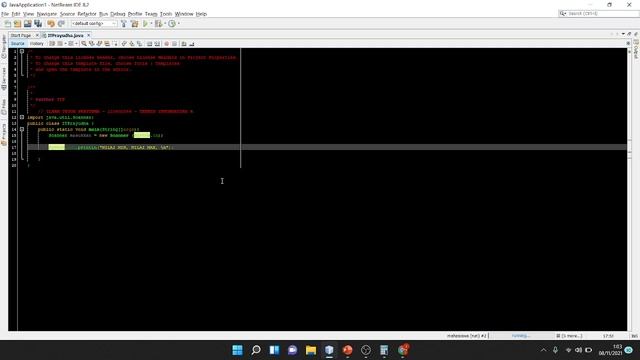Image resolution: width=640 pixels, height=360 pixels.
Task: Open the Profile menu
Action: click(135, 14)
